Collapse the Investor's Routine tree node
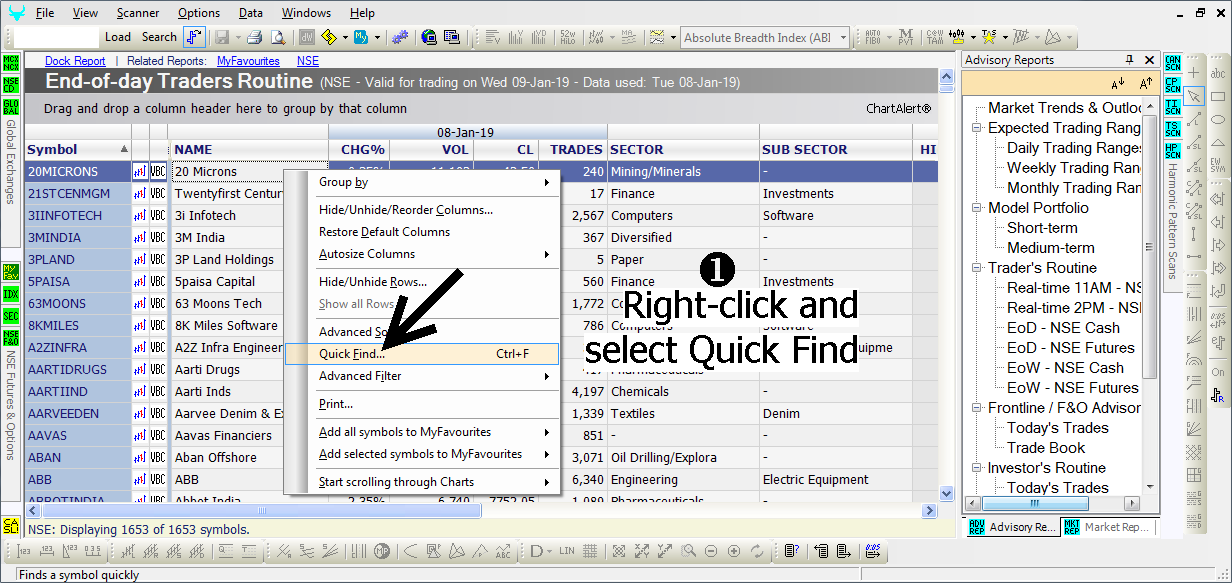The image size is (1232, 583). (x=977, y=468)
